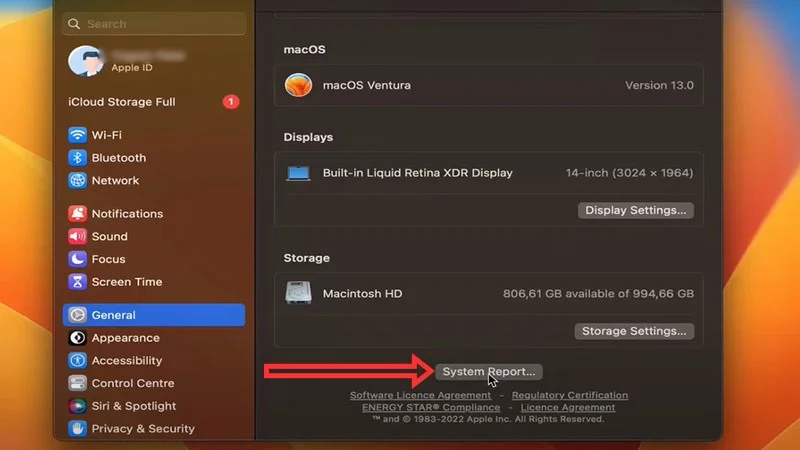Click the Network globe icon
Viewport: 800px width, 450px height.
pyautogui.click(x=77, y=180)
